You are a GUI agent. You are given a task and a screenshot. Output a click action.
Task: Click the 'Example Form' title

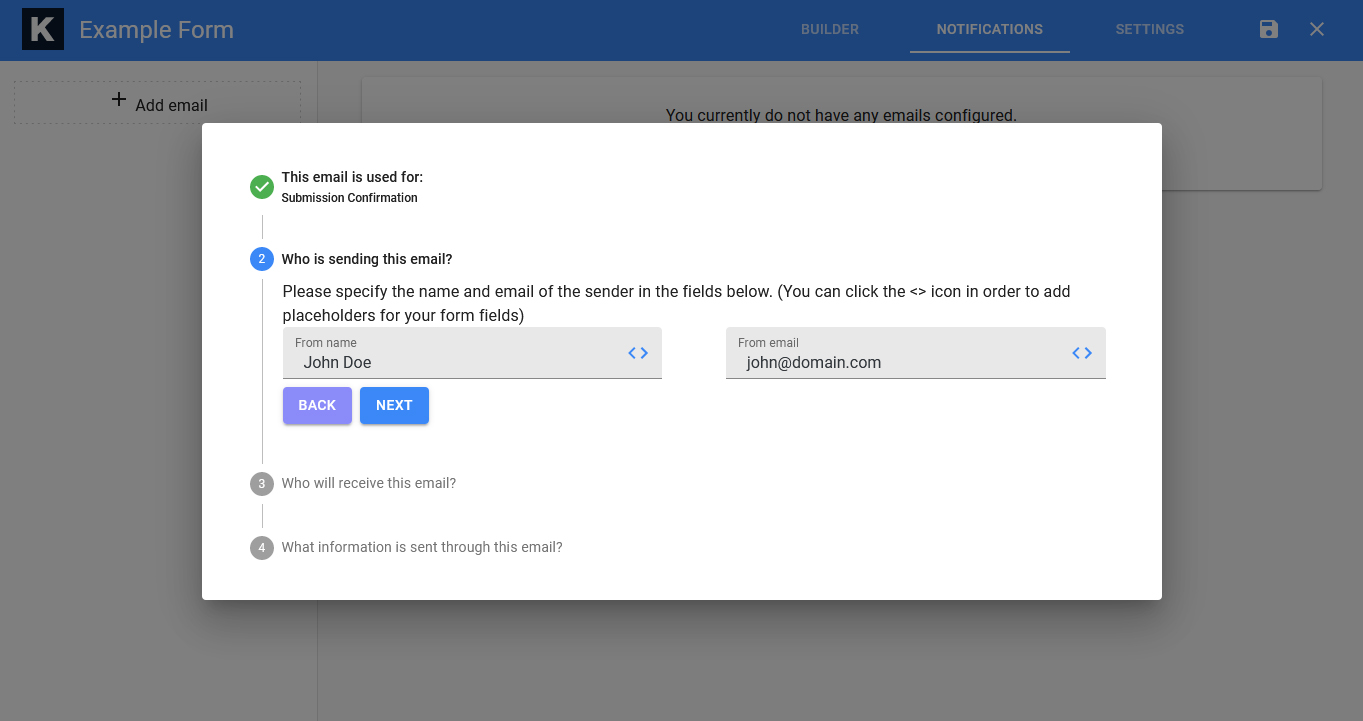pyautogui.click(x=157, y=30)
